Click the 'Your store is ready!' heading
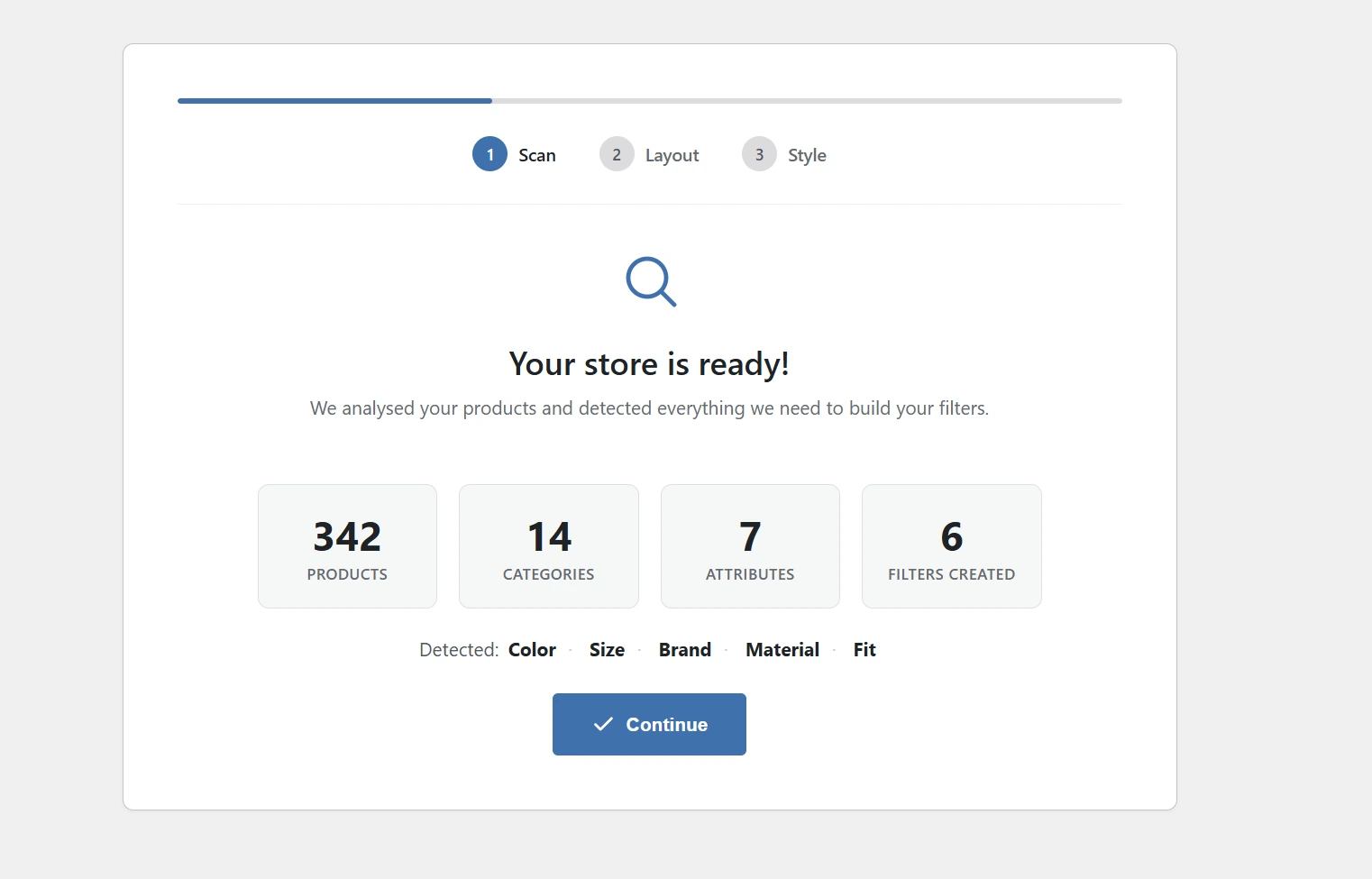The height and width of the screenshot is (879, 1372). pos(649,364)
